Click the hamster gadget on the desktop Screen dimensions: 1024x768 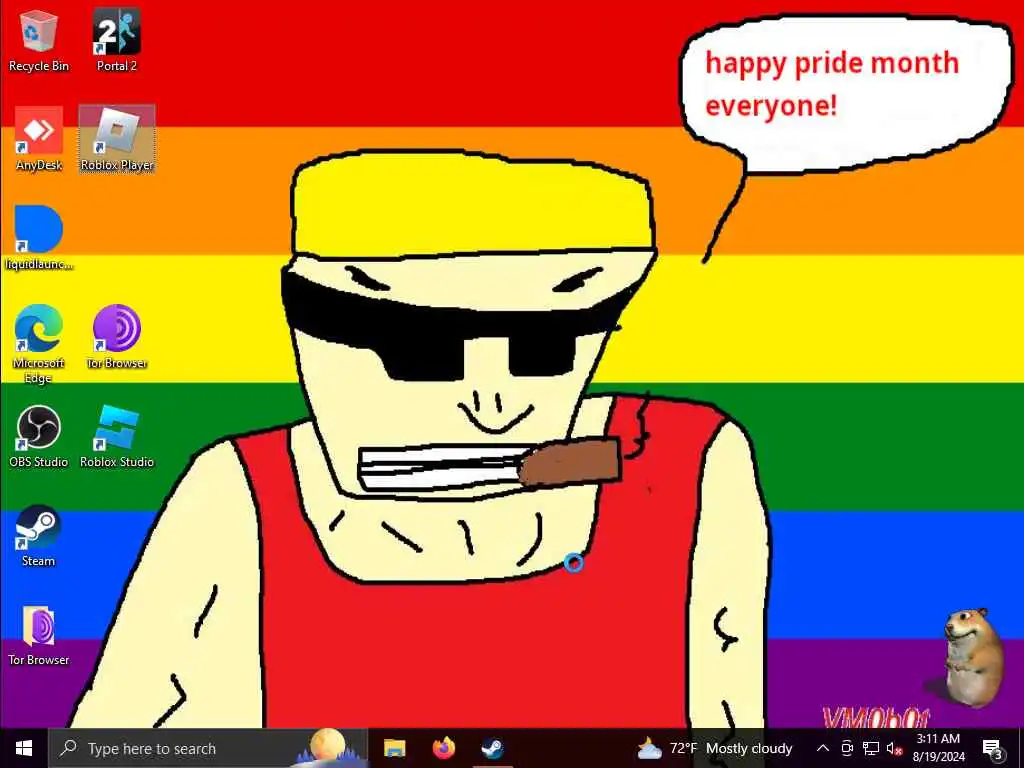pos(972,657)
